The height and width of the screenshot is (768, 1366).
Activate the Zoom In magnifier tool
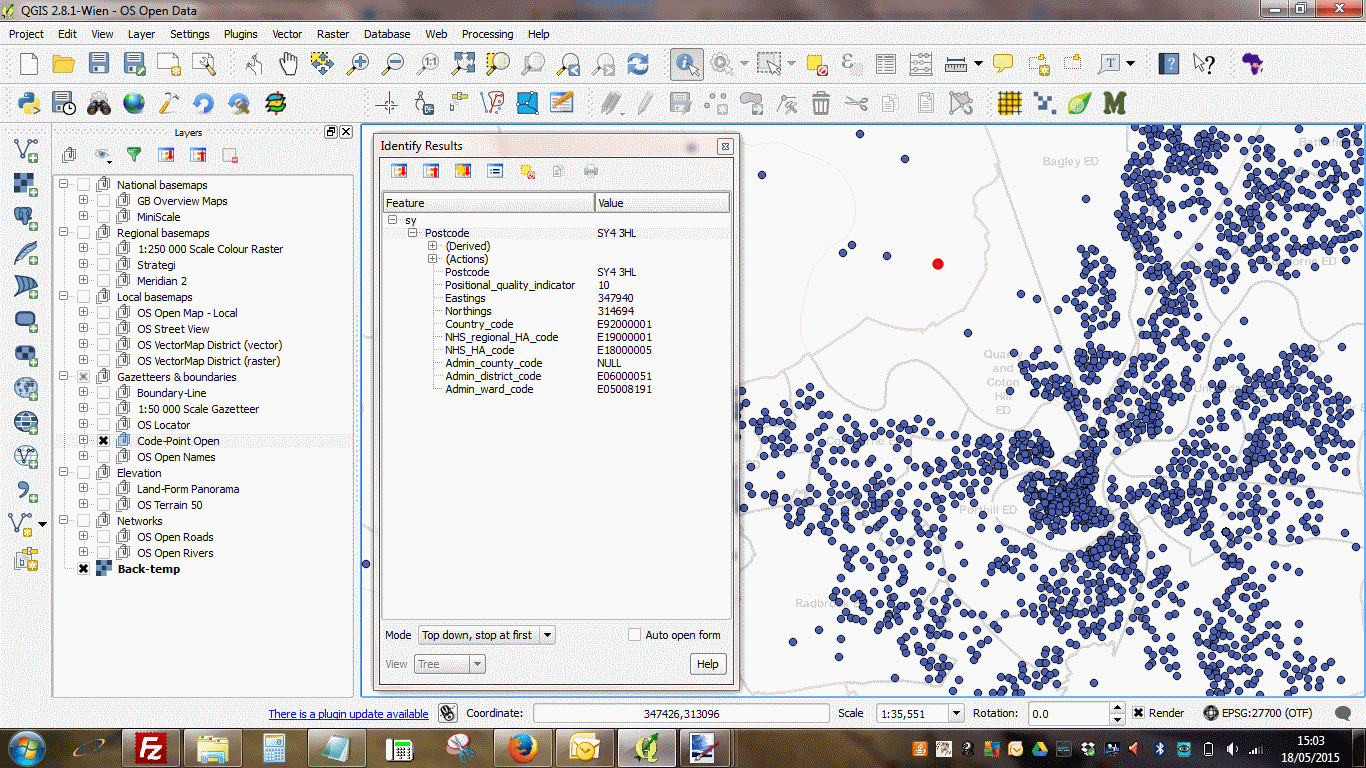click(357, 64)
